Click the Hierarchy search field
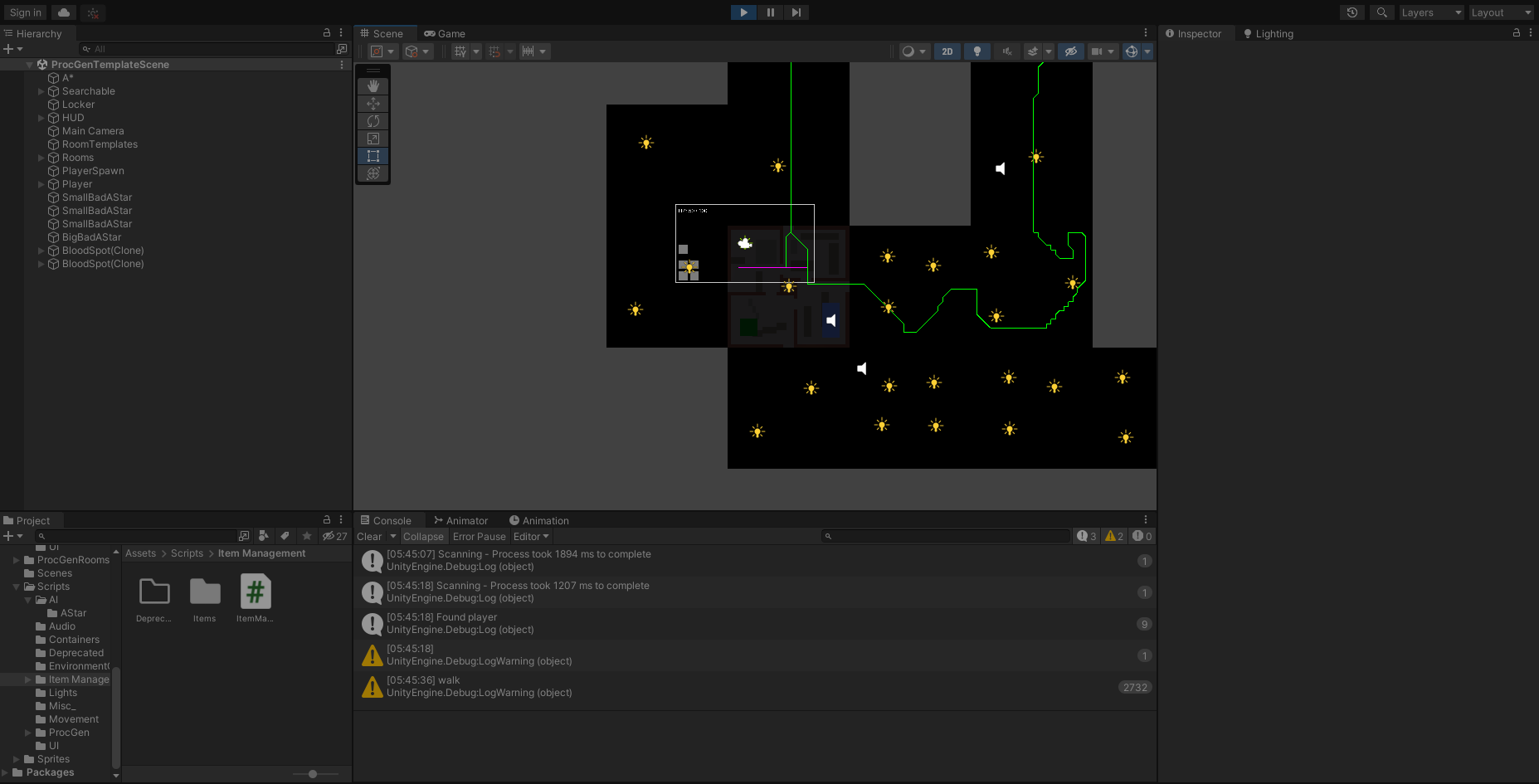Viewport: 1539px width, 784px height. (207, 49)
